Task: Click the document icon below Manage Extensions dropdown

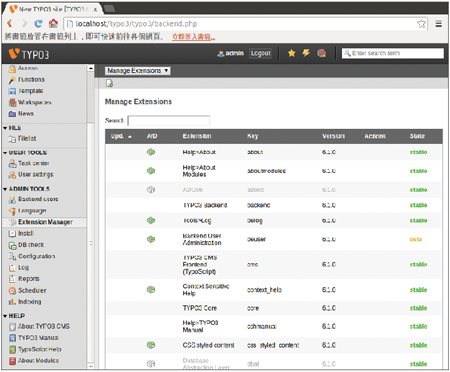Action: (109, 83)
